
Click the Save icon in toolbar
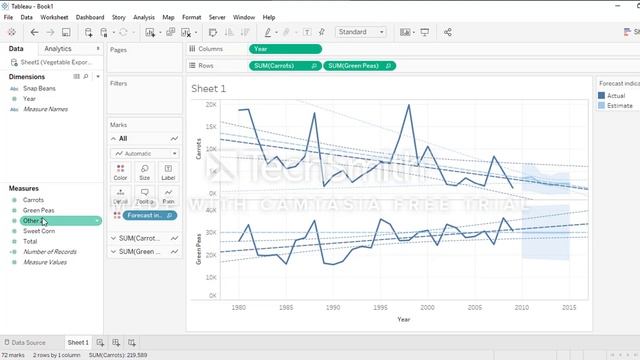[66, 32]
